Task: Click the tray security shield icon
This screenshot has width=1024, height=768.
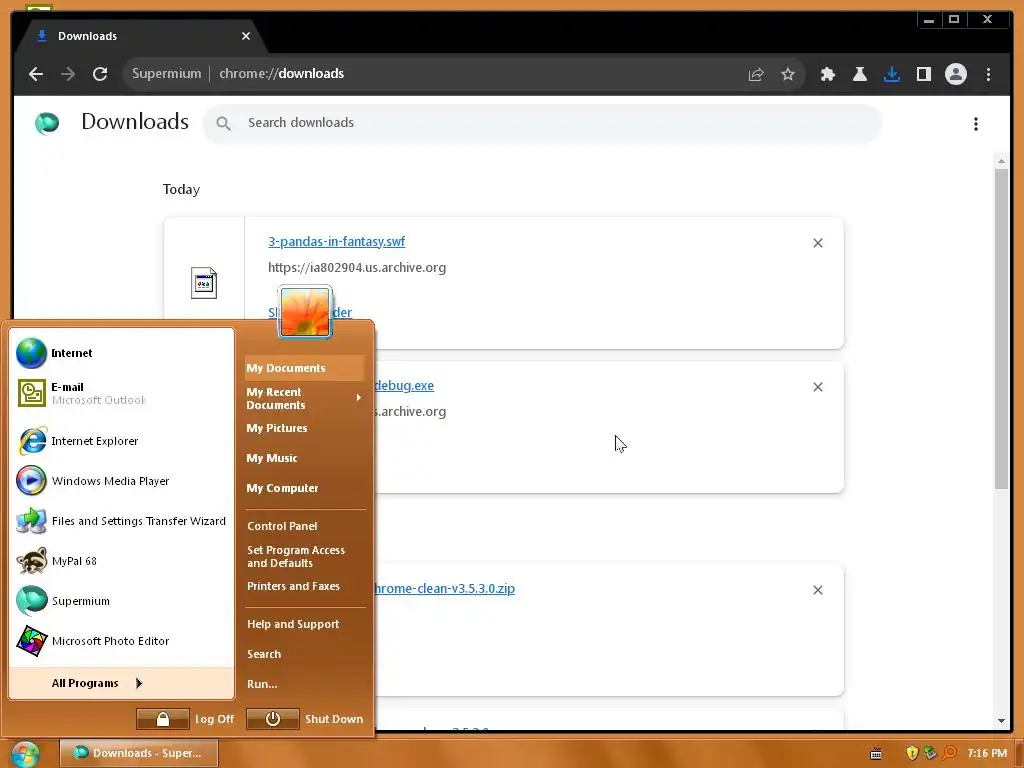Action: click(x=912, y=753)
